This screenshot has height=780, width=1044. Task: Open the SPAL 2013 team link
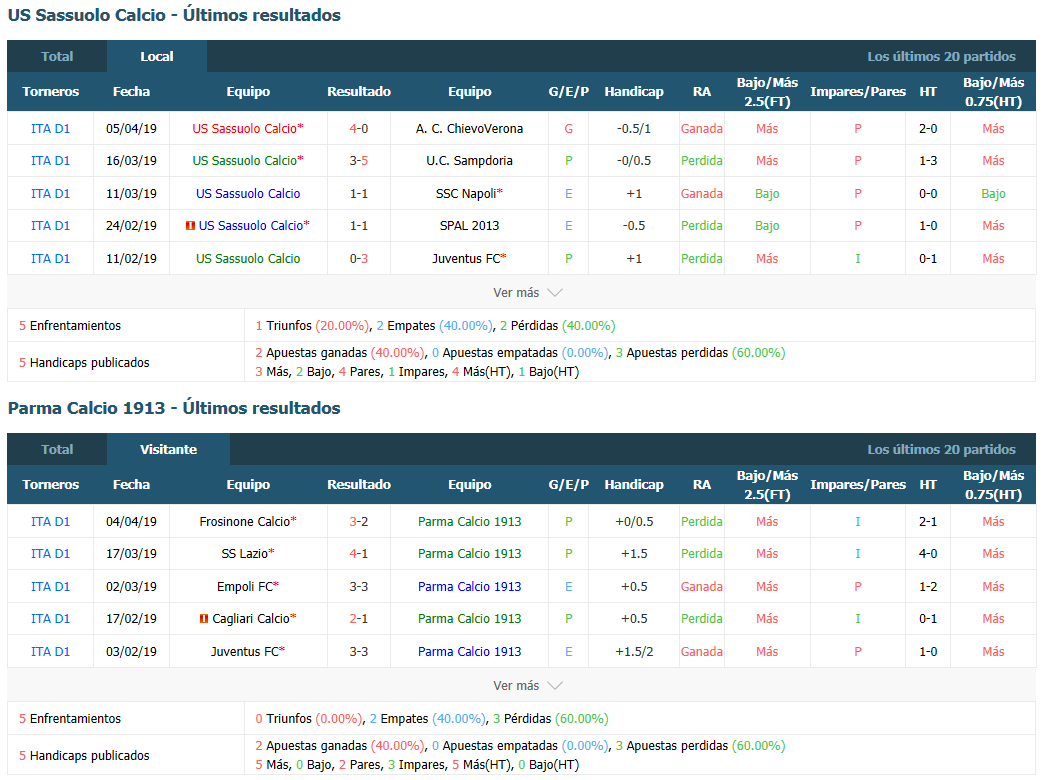click(x=469, y=226)
